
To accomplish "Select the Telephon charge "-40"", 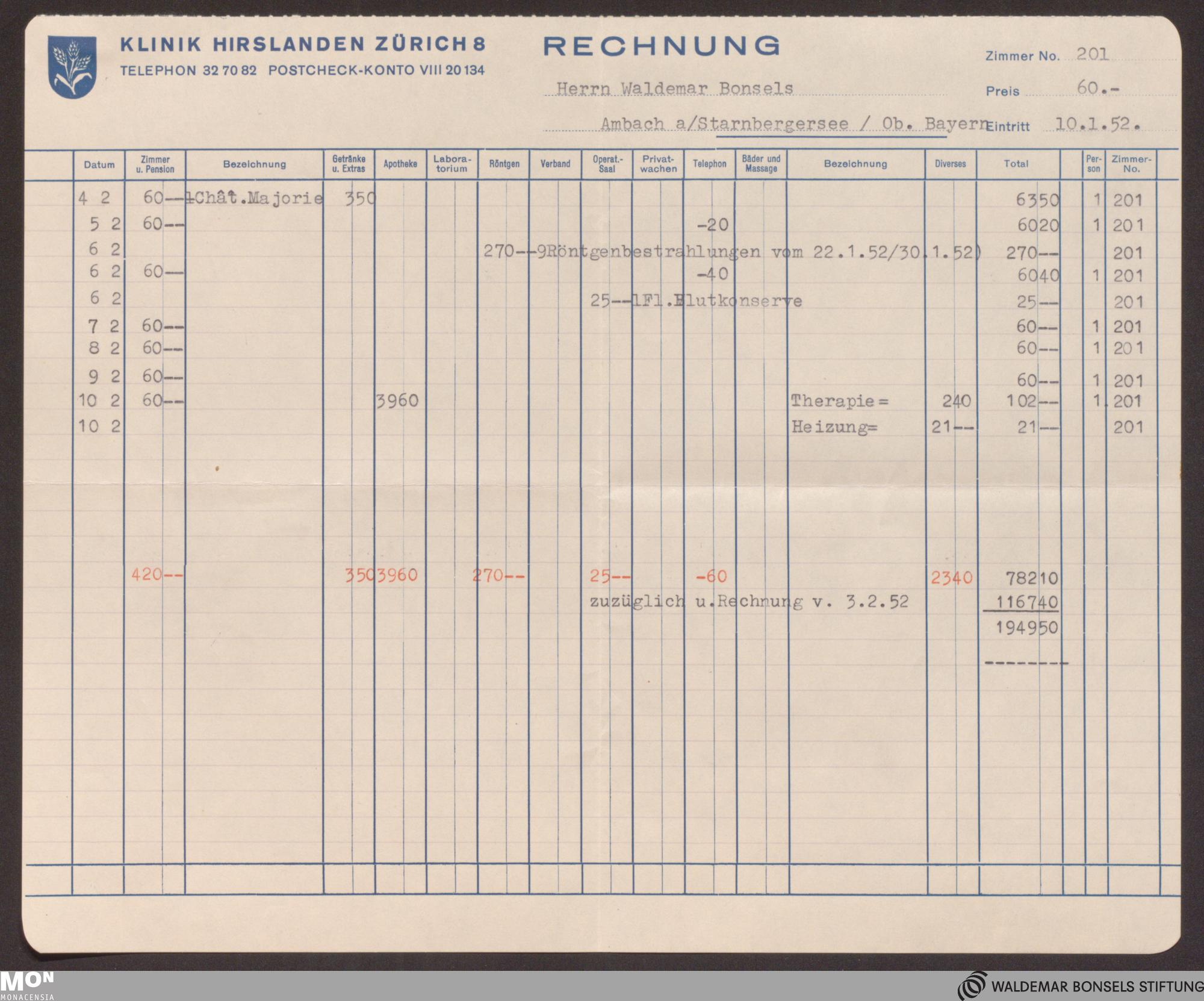I will tap(712, 274).
